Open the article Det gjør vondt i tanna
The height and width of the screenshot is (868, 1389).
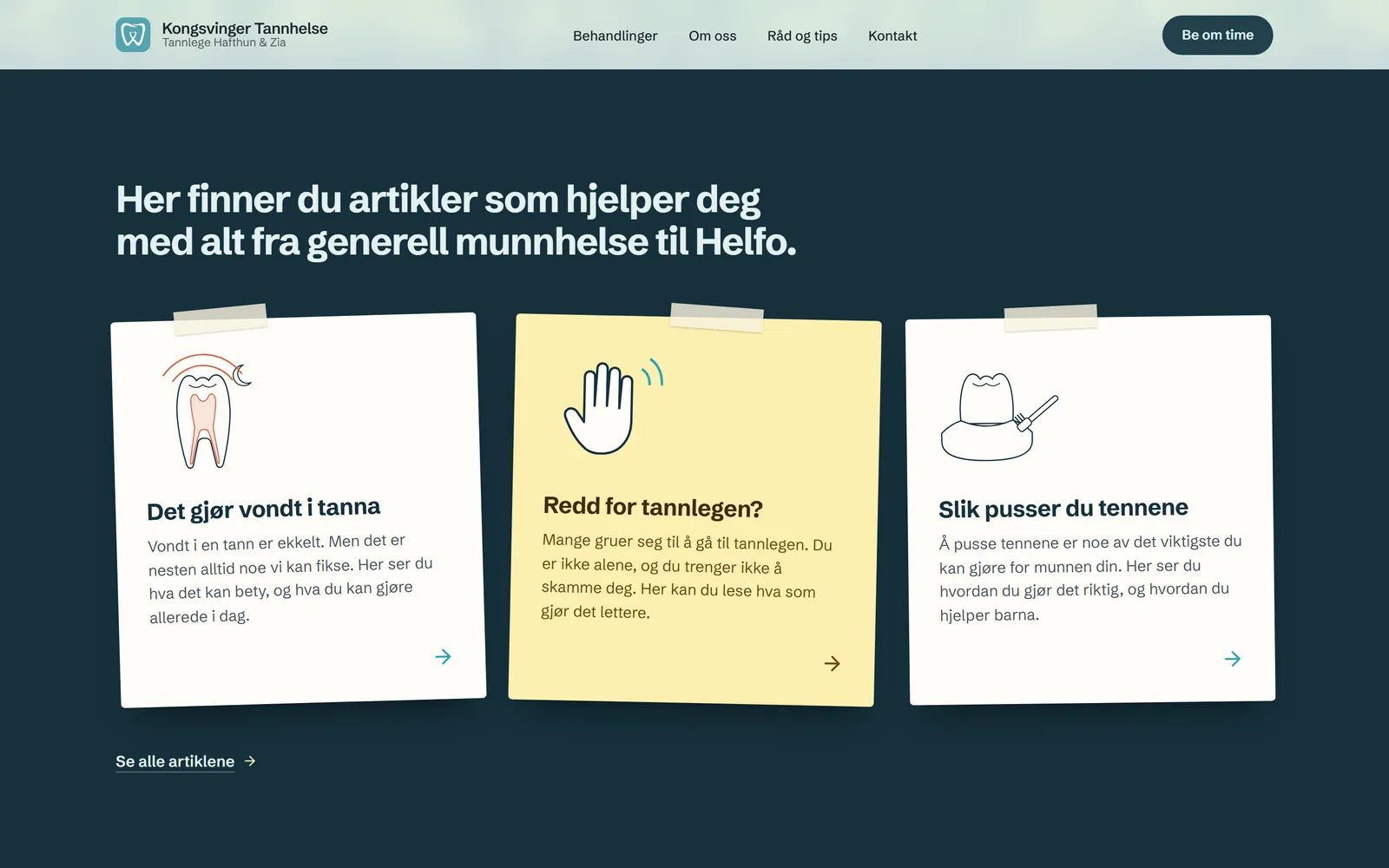click(263, 509)
